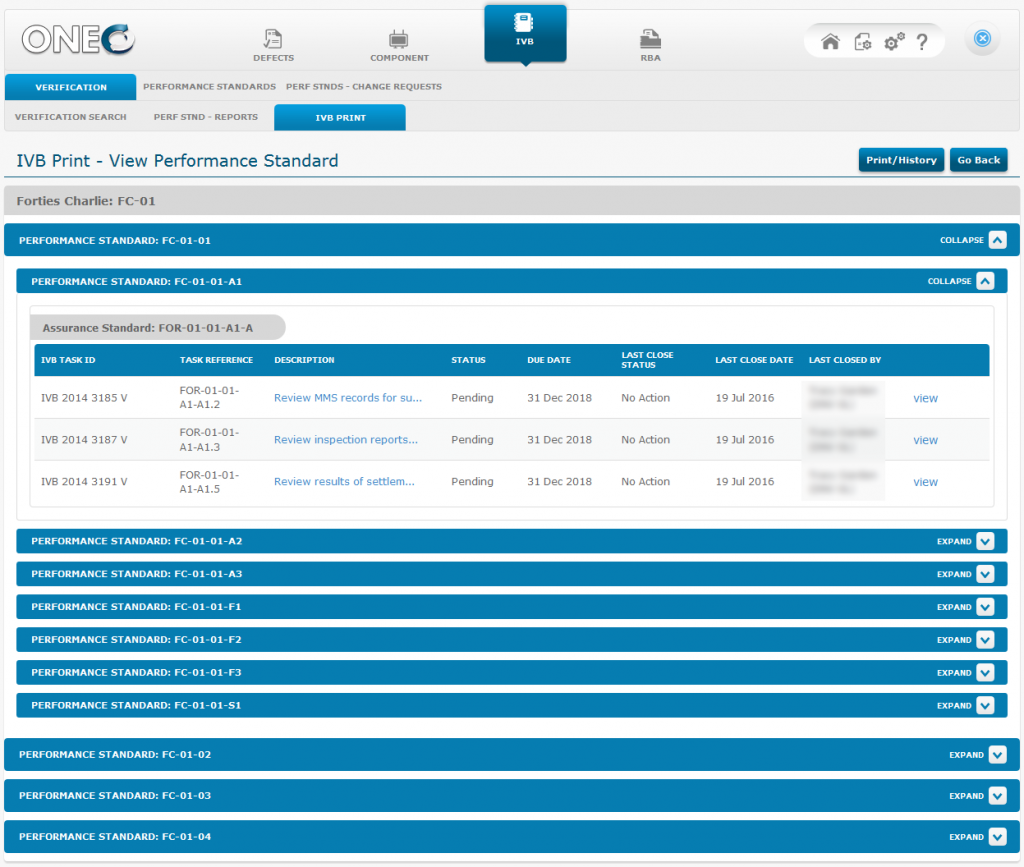Viewport: 1024px width, 867px height.
Task: Select cell IVB 2014 3191 V
Action: 84,481
